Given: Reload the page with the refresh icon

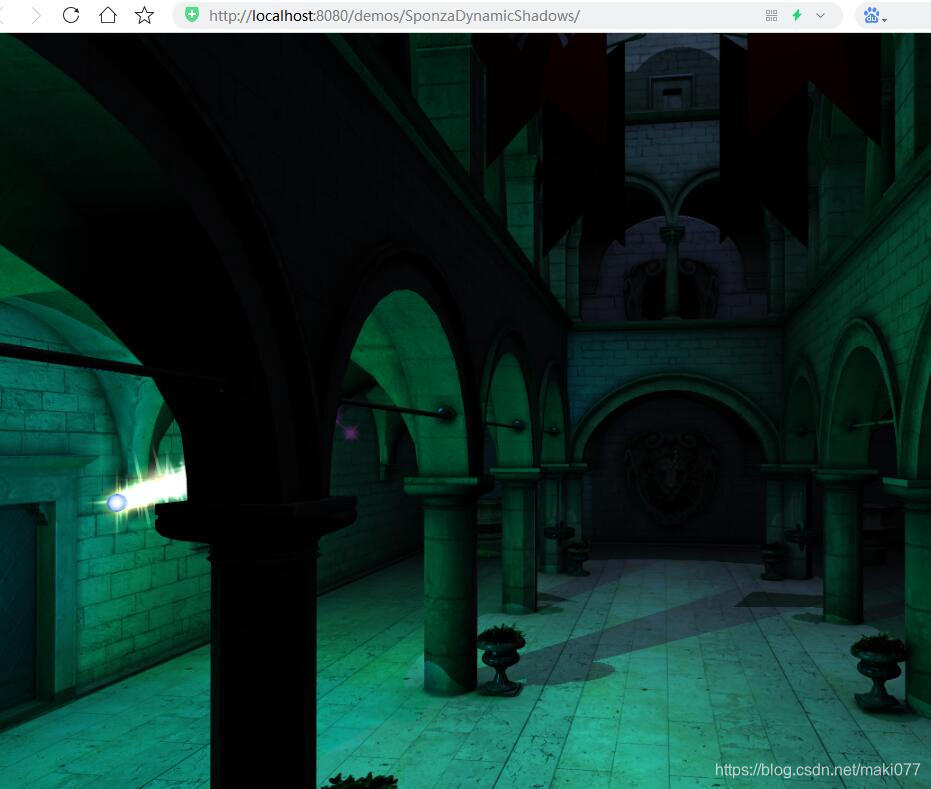Looking at the screenshot, I should (x=71, y=15).
